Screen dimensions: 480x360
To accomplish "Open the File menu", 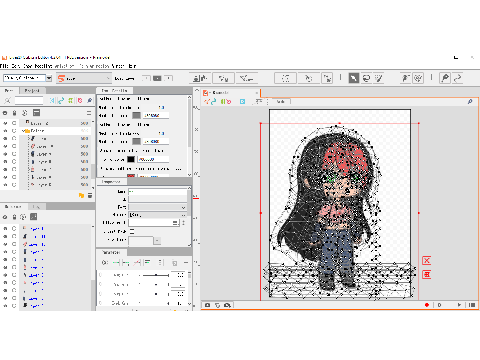I will click(4, 66).
